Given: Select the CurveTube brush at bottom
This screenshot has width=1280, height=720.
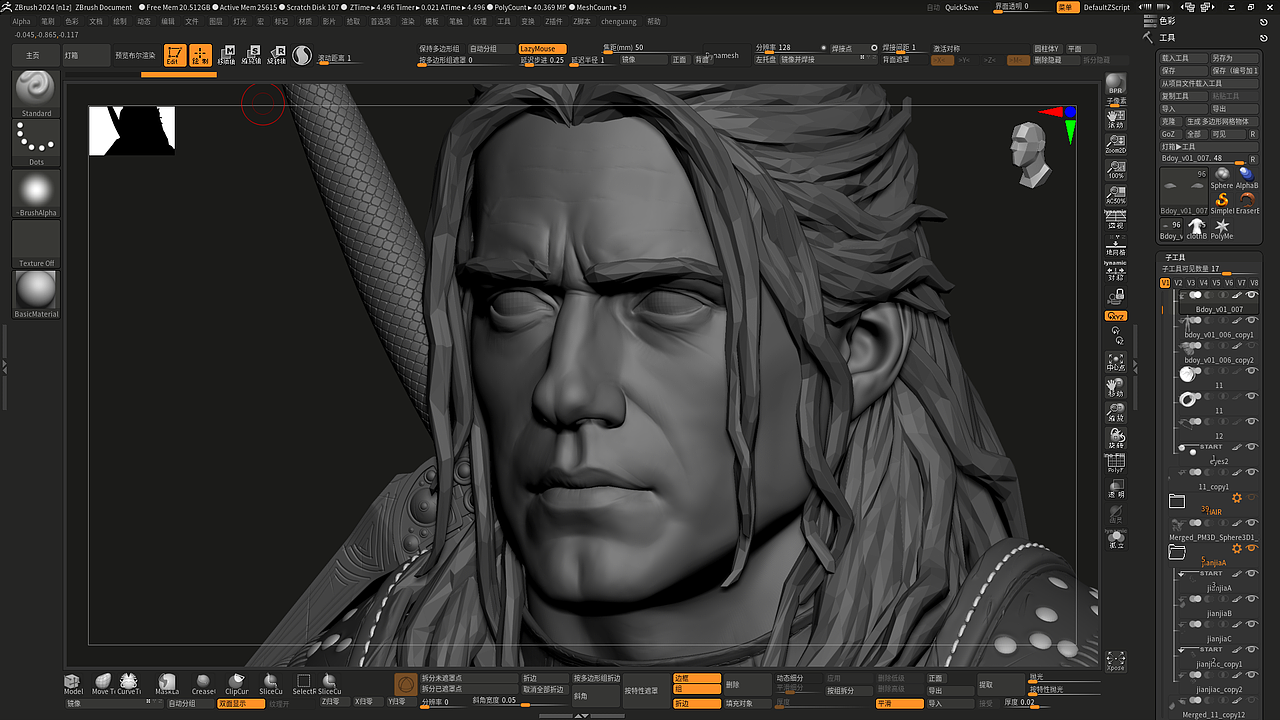Looking at the screenshot, I should coord(129,684).
